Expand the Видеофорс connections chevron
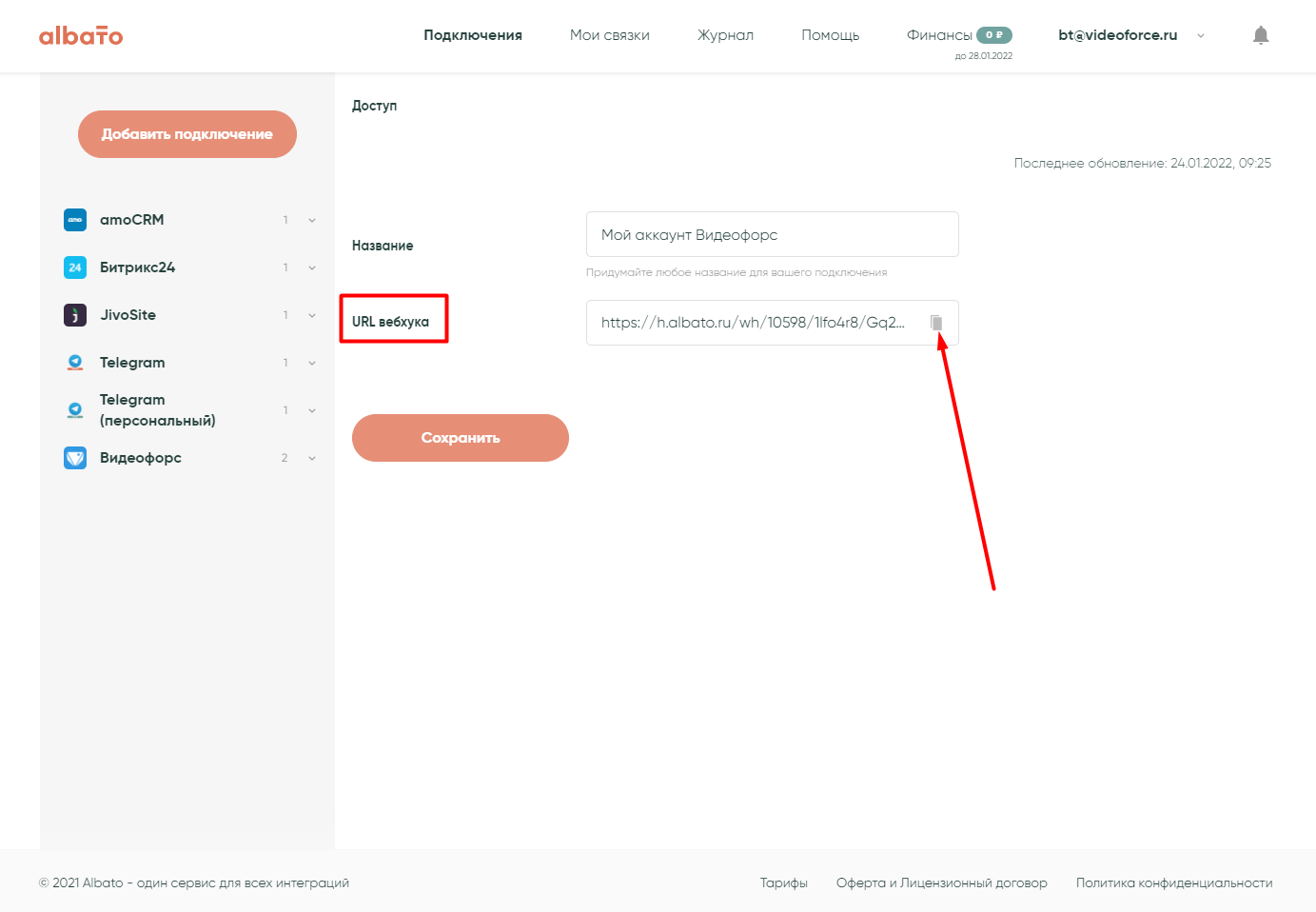This screenshot has width=1316, height=912. [x=312, y=458]
